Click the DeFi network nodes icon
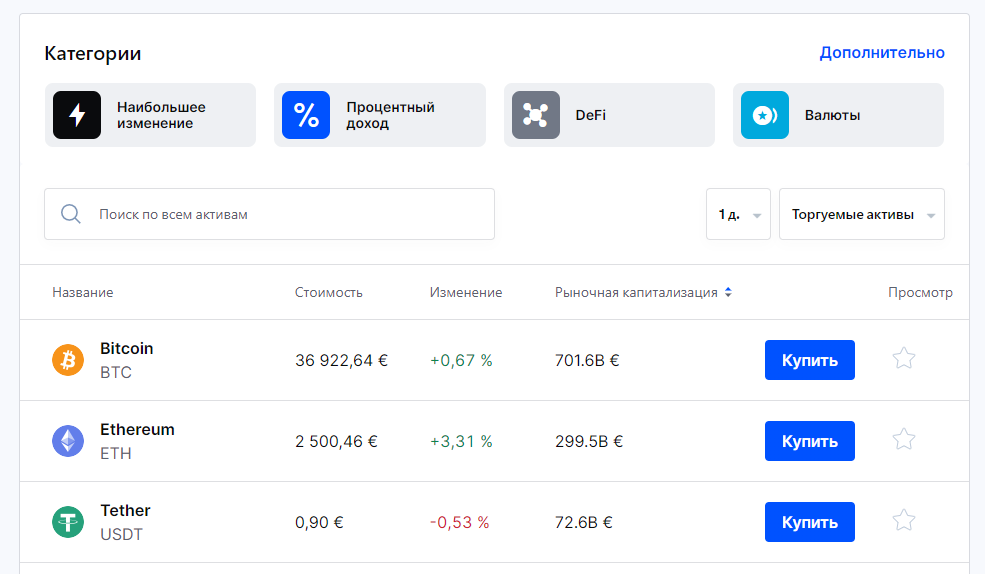 pyautogui.click(x=536, y=115)
